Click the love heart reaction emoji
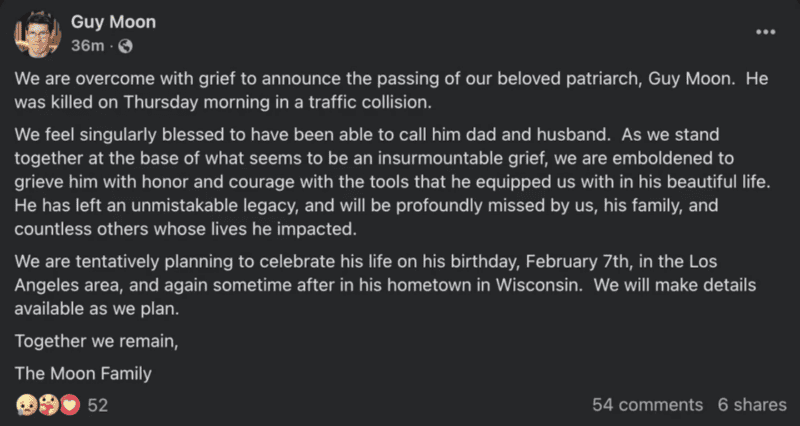This screenshot has width=800, height=426. 69,404
